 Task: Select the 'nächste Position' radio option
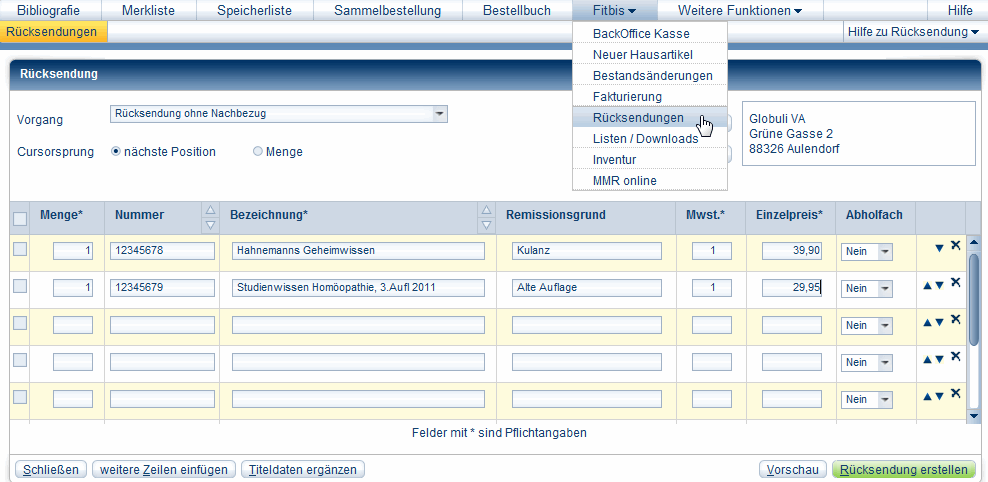116,152
